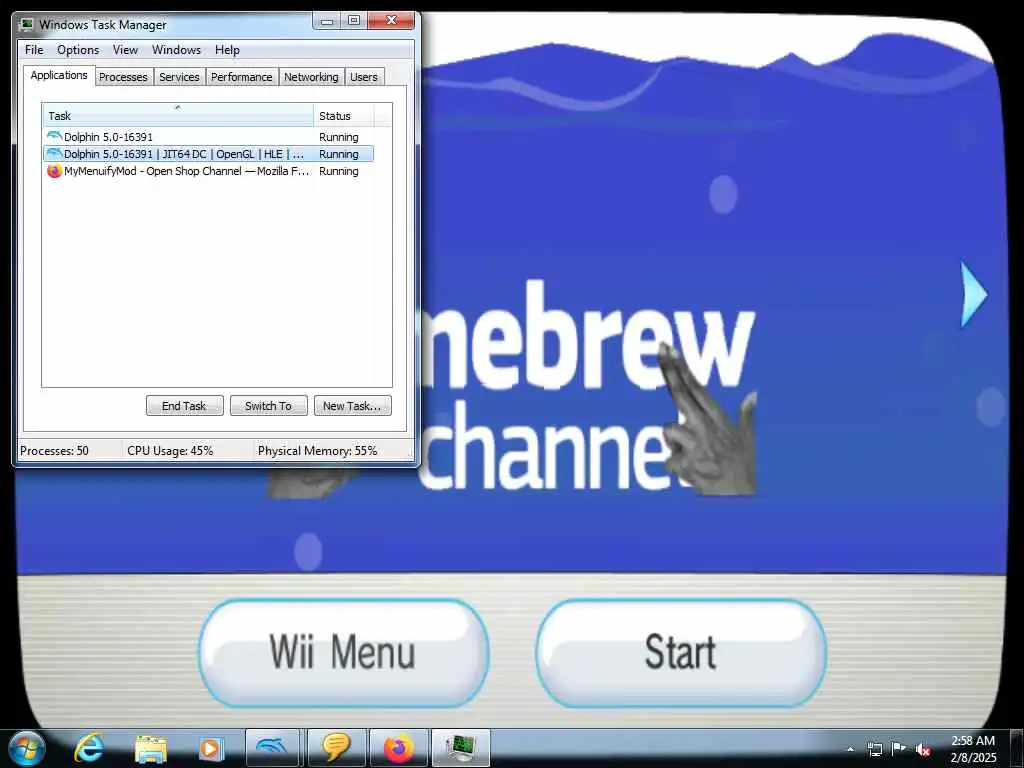Click the Dolphin icon on the JIT64 task row

(54, 153)
